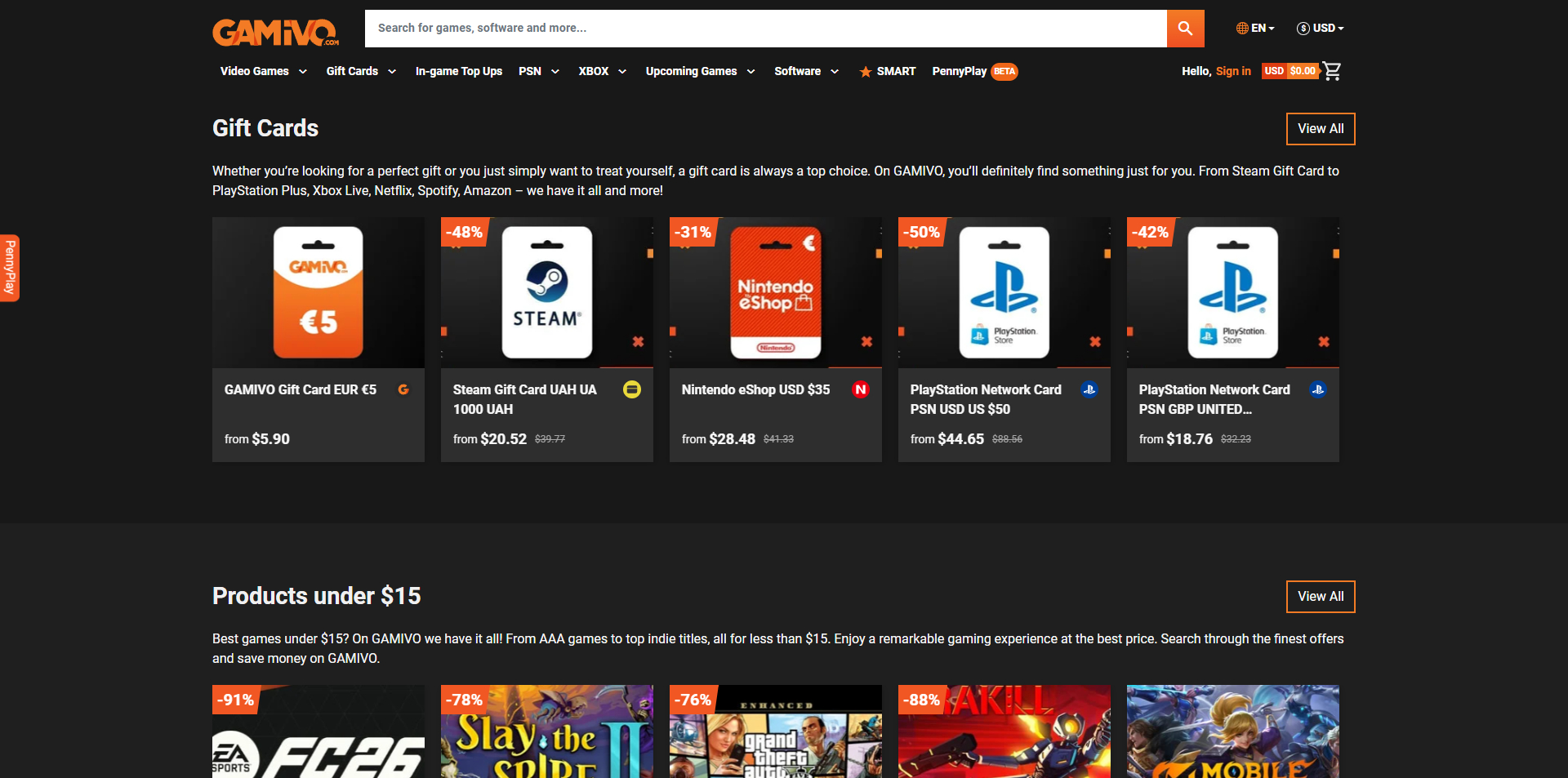Click the from $20.52 price

click(x=490, y=439)
